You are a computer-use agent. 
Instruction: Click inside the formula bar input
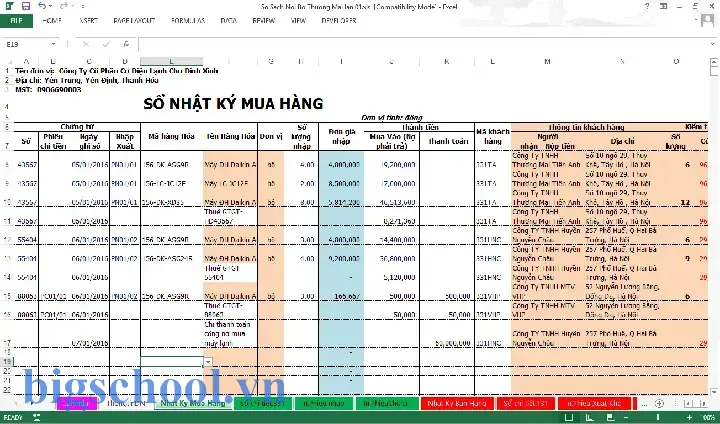pyautogui.click(x=422, y=44)
